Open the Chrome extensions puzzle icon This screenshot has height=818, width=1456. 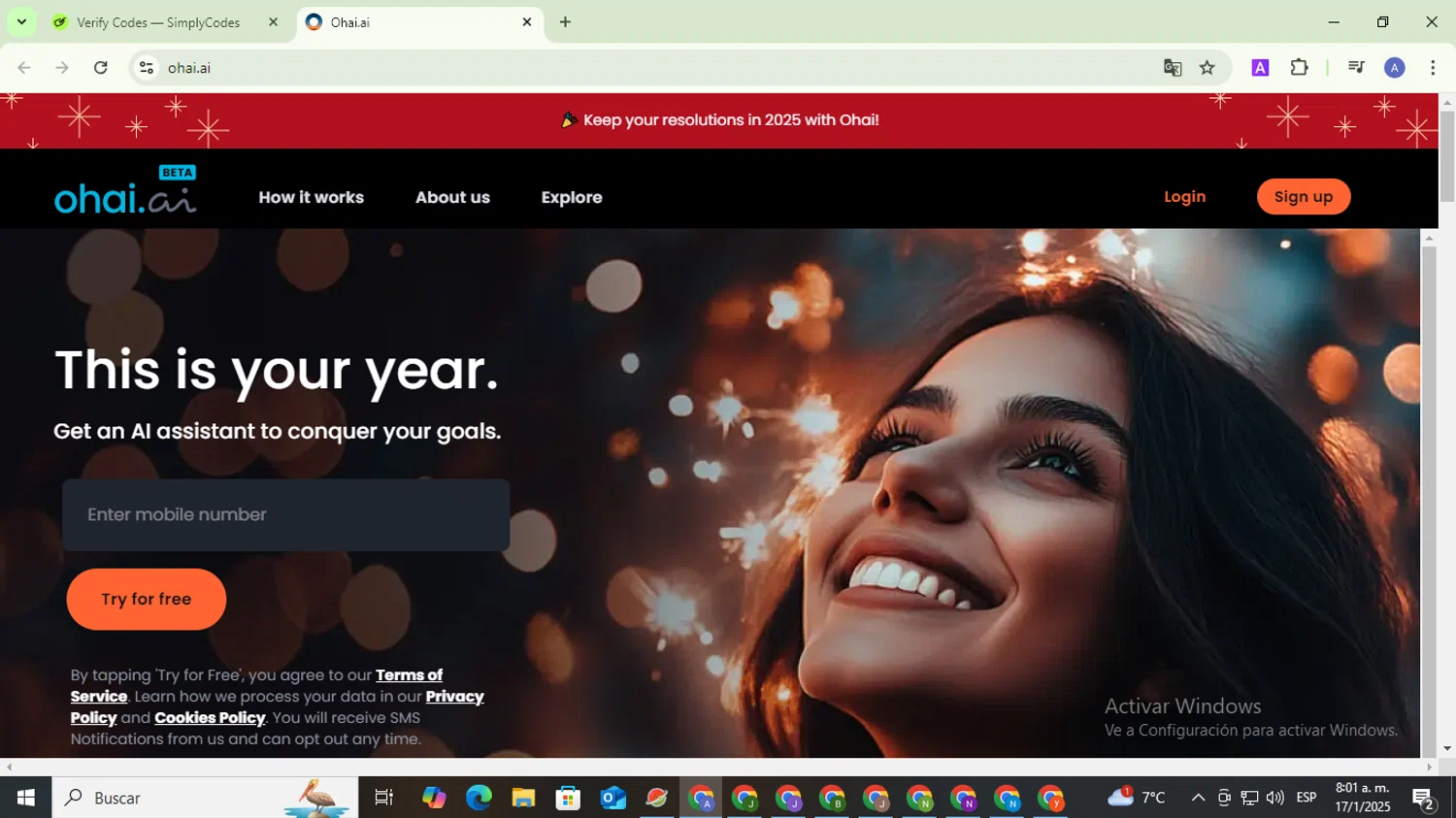click(1300, 68)
